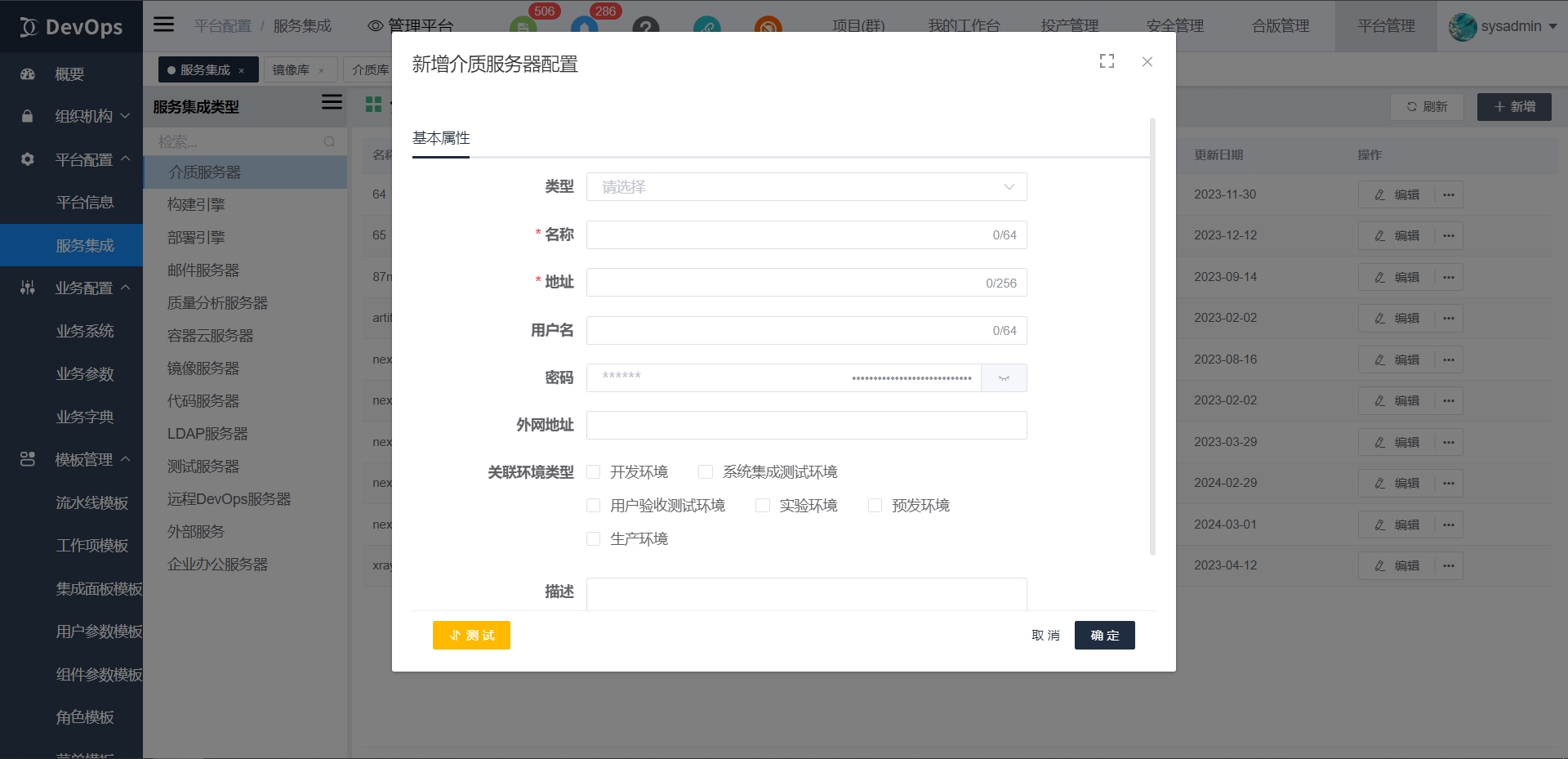Click the dialog vertical scrollbar

[1152, 335]
